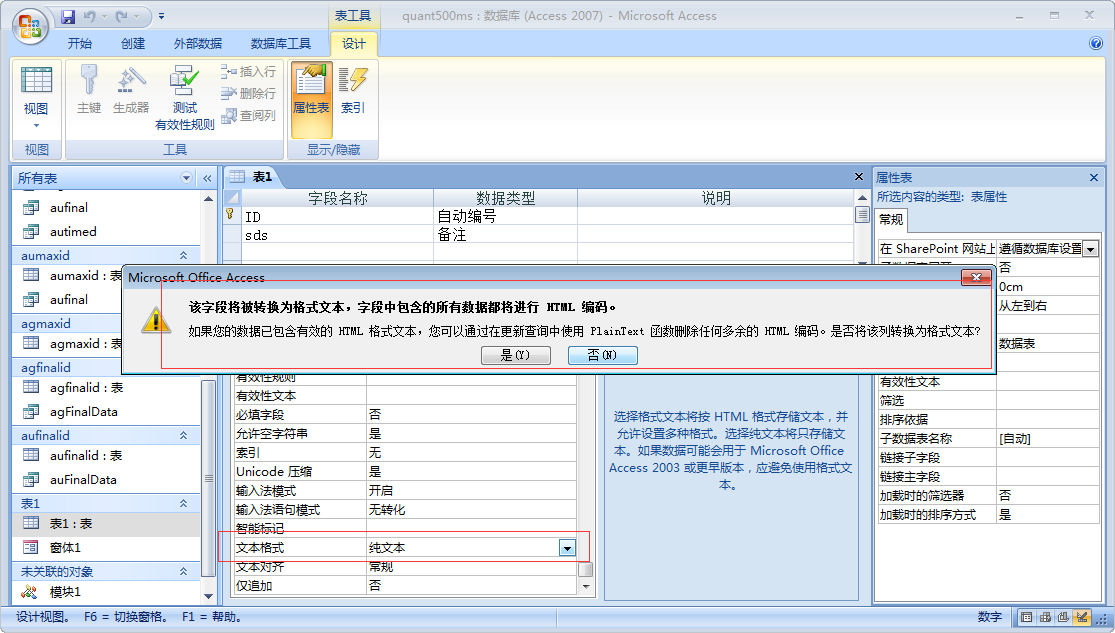Click the sds field name cell
The height and width of the screenshot is (633, 1115).
click(x=338, y=235)
